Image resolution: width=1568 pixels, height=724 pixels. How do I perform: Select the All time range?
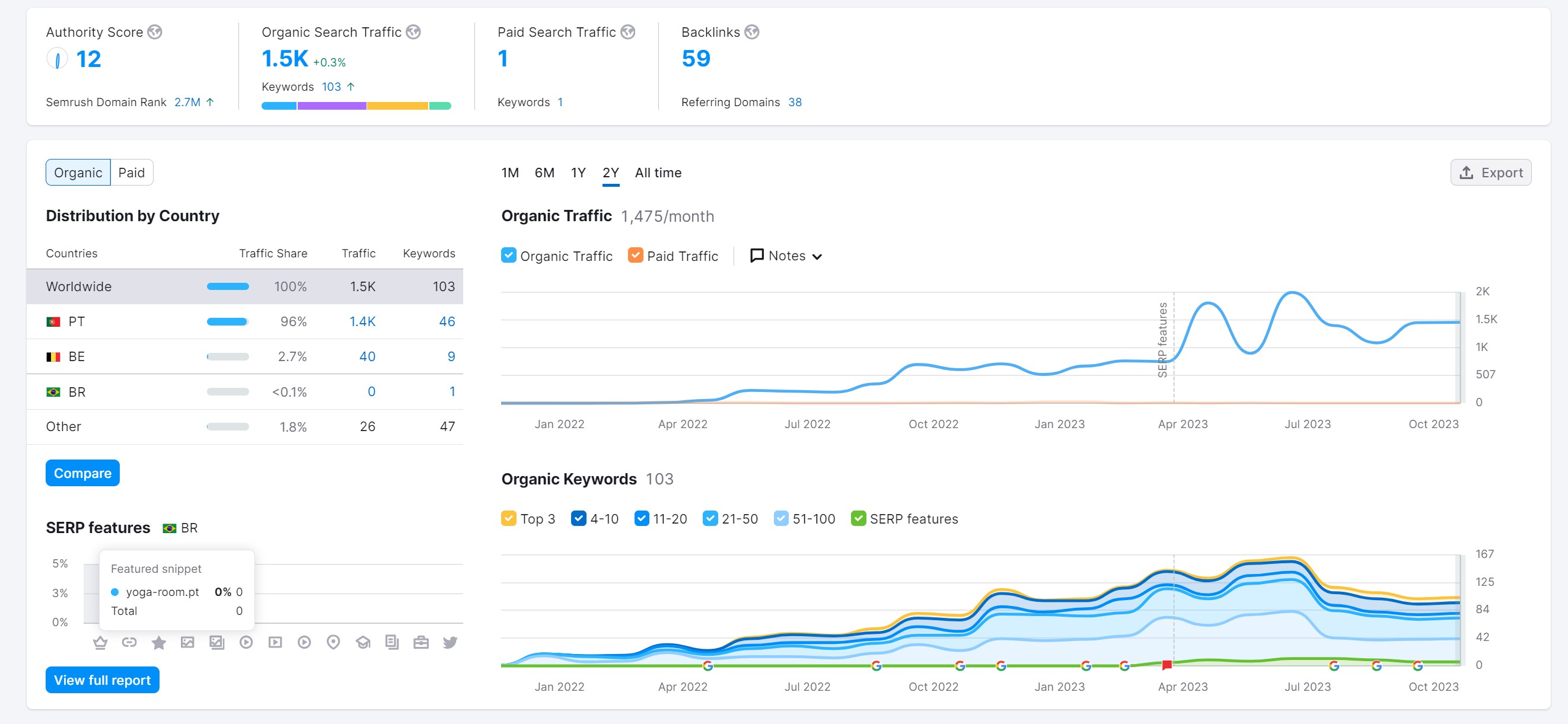(x=658, y=173)
